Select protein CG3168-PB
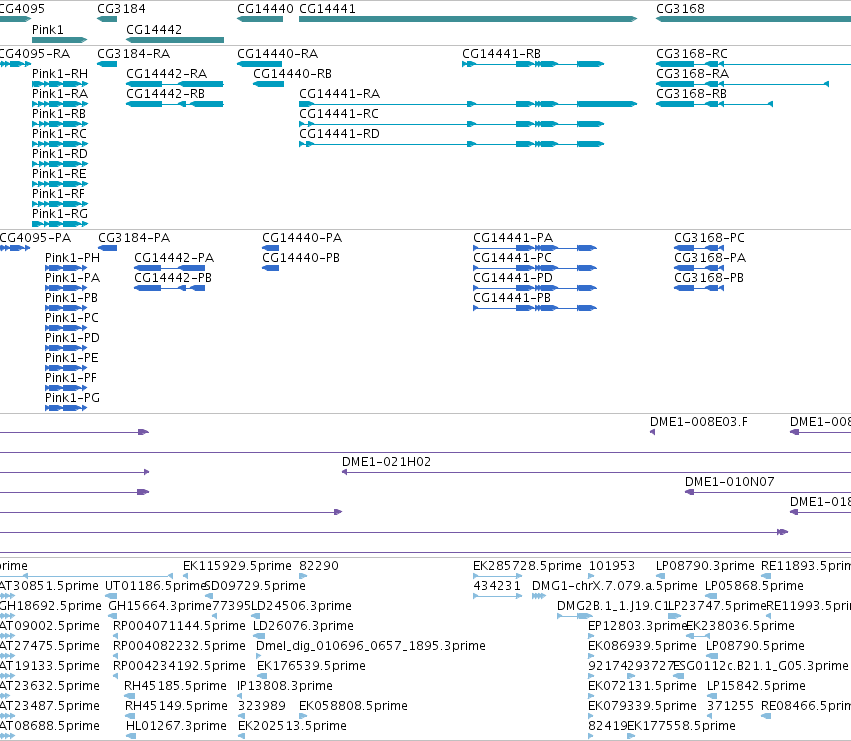 [x=709, y=278]
